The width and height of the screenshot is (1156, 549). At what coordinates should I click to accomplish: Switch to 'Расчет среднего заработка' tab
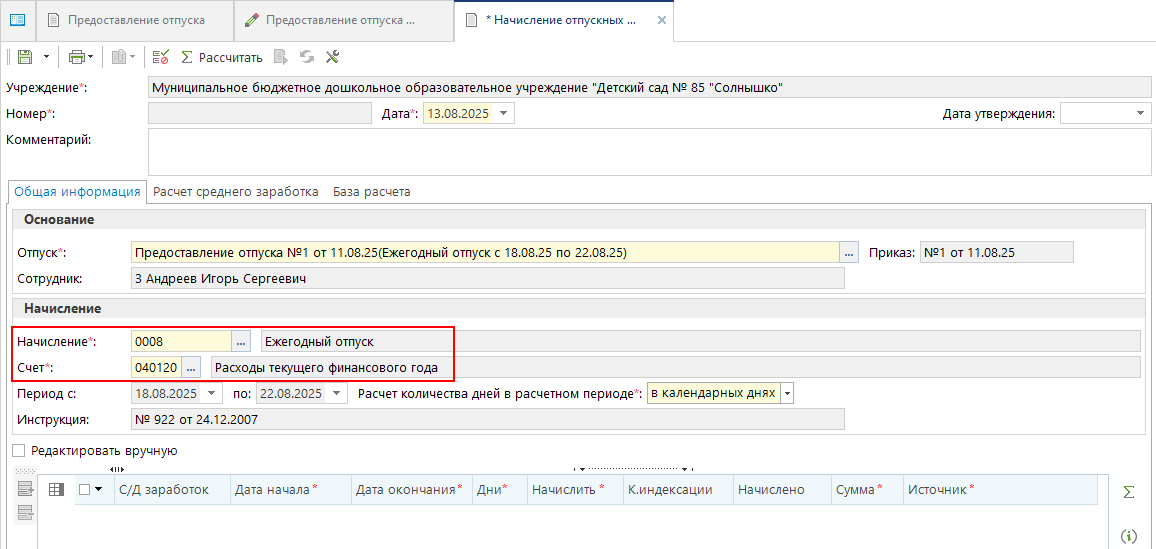point(236,191)
